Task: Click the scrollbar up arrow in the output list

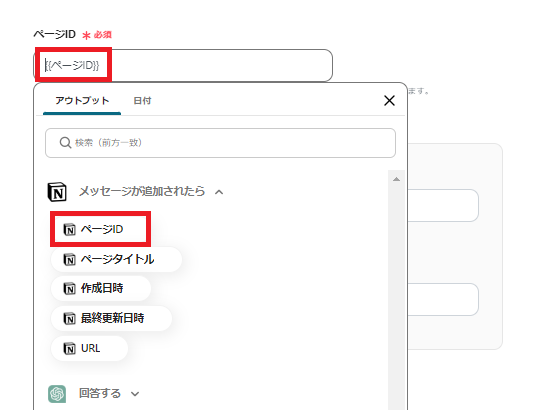Action: point(396,179)
